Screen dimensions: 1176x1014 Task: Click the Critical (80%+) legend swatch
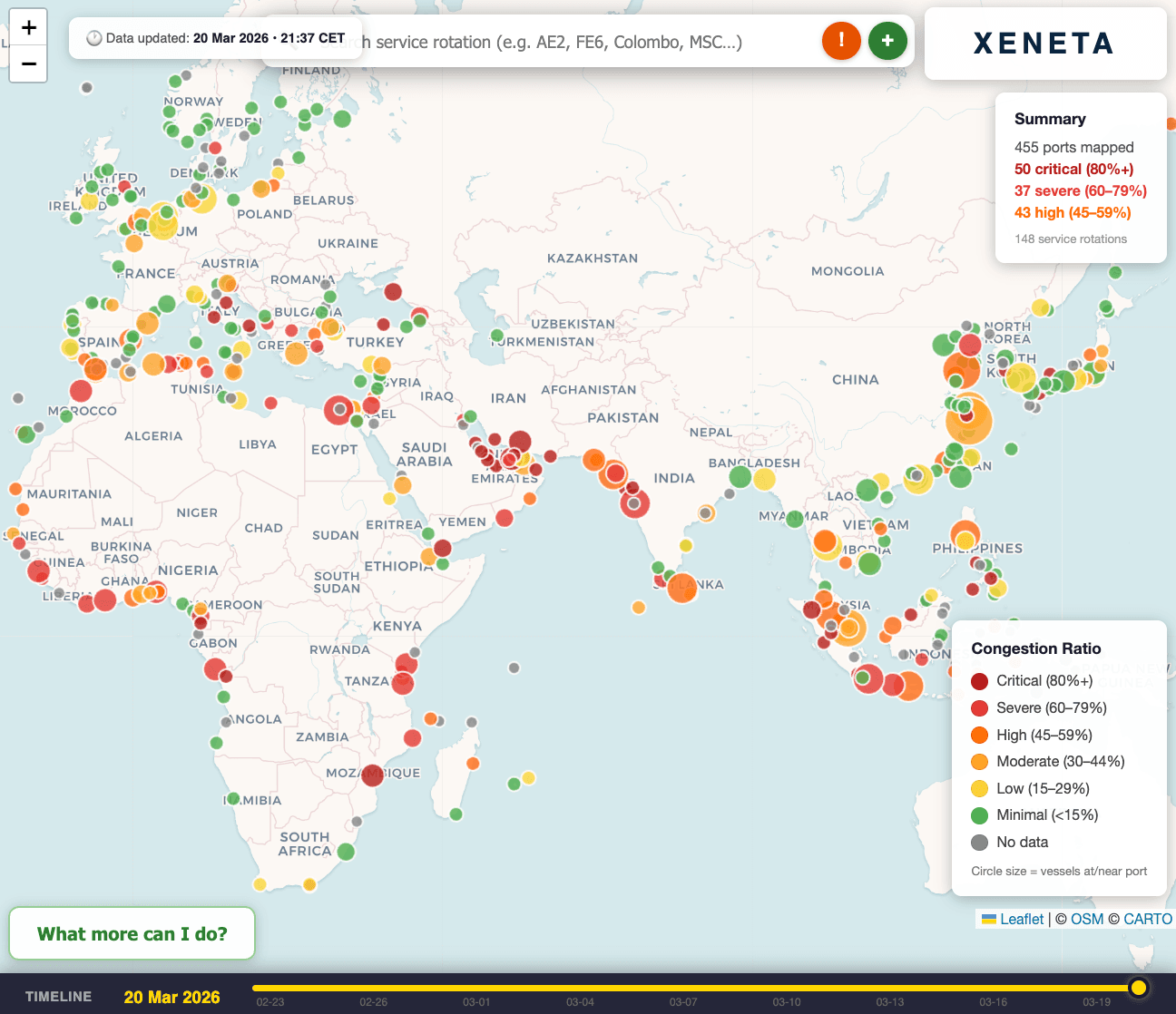979,681
